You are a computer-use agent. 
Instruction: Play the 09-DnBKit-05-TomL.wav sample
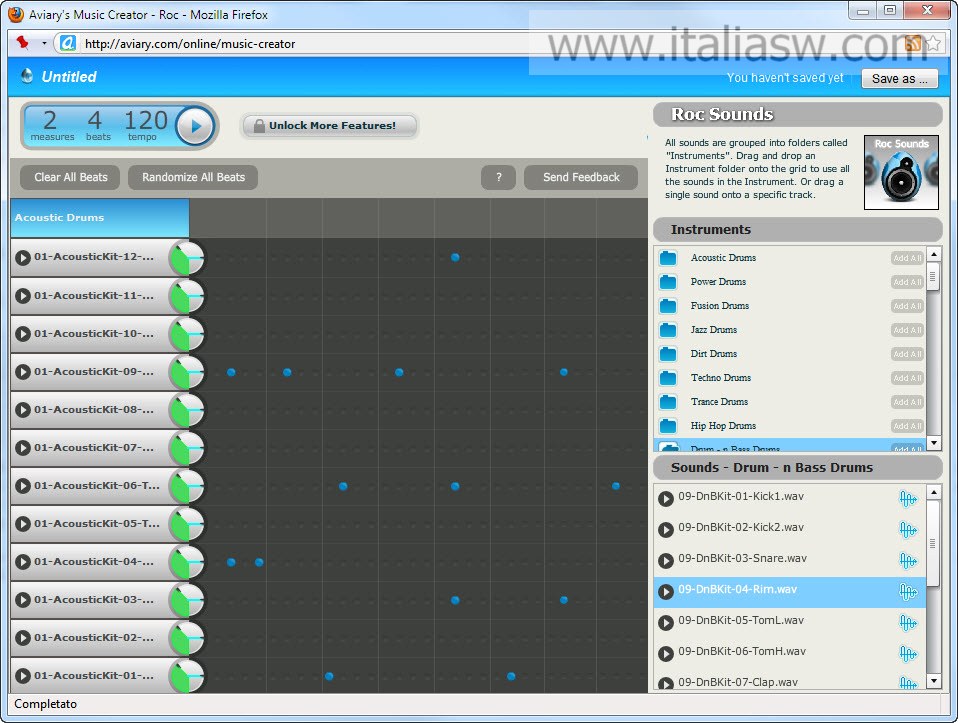click(665, 623)
